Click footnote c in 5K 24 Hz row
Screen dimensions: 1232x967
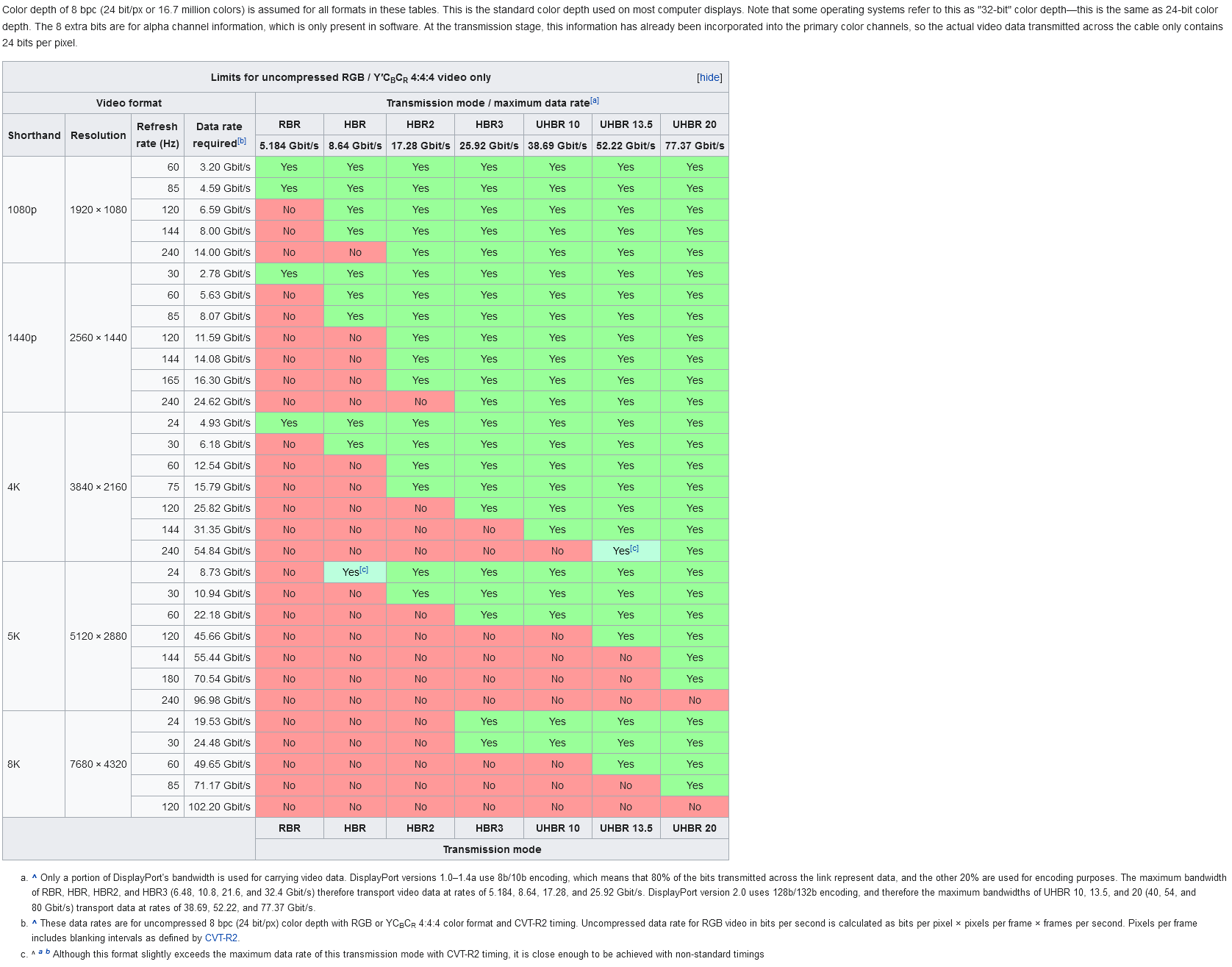pyautogui.click(x=364, y=570)
